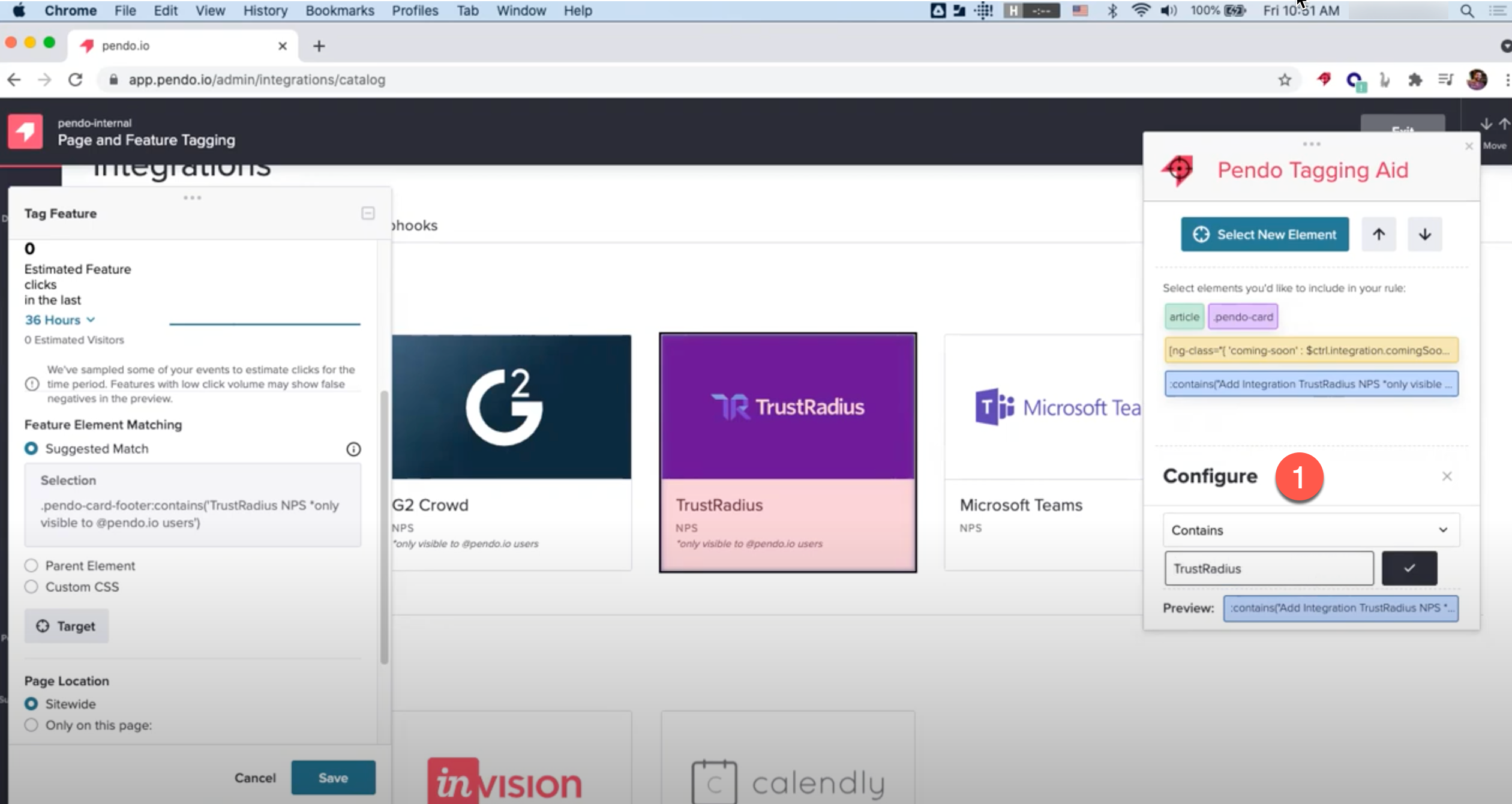Click the Target button
Image resolution: width=1512 pixels, height=804 pixels.
66,626
